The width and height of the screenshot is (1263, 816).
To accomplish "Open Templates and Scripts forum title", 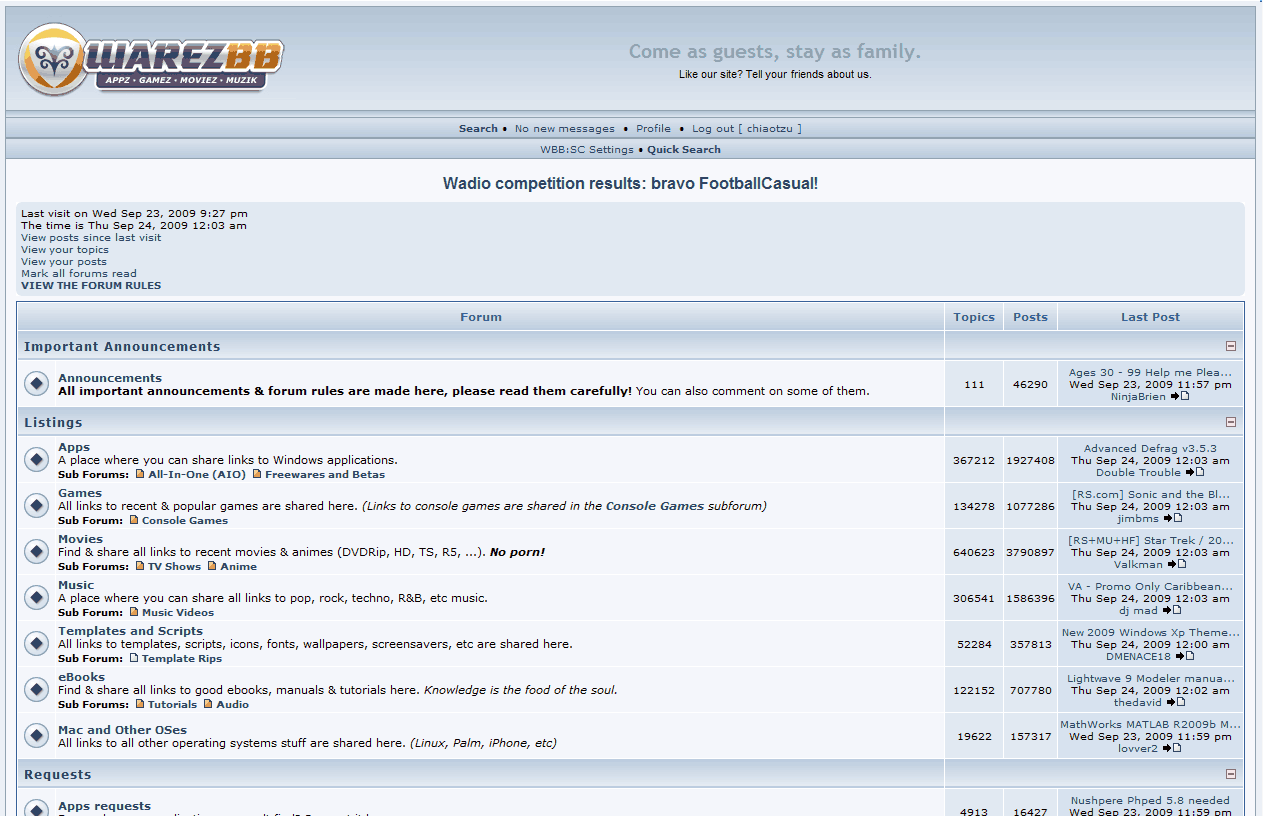I will (130, 631).
